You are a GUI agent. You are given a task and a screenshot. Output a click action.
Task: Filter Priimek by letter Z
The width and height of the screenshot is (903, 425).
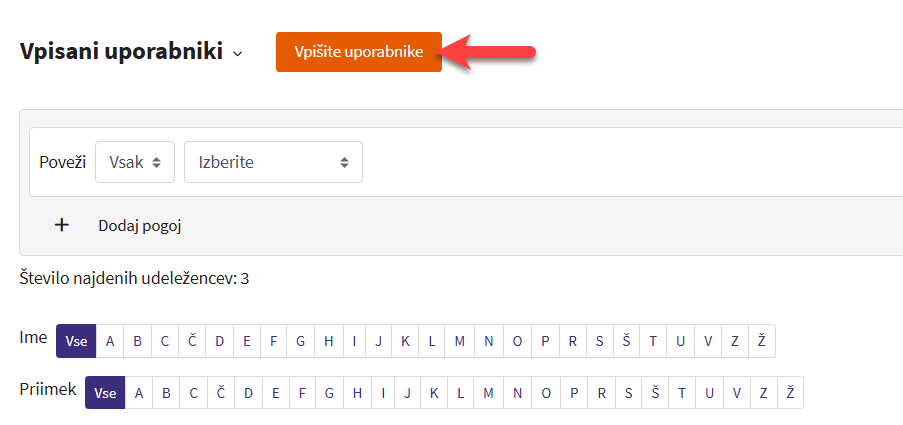point(763,393)
